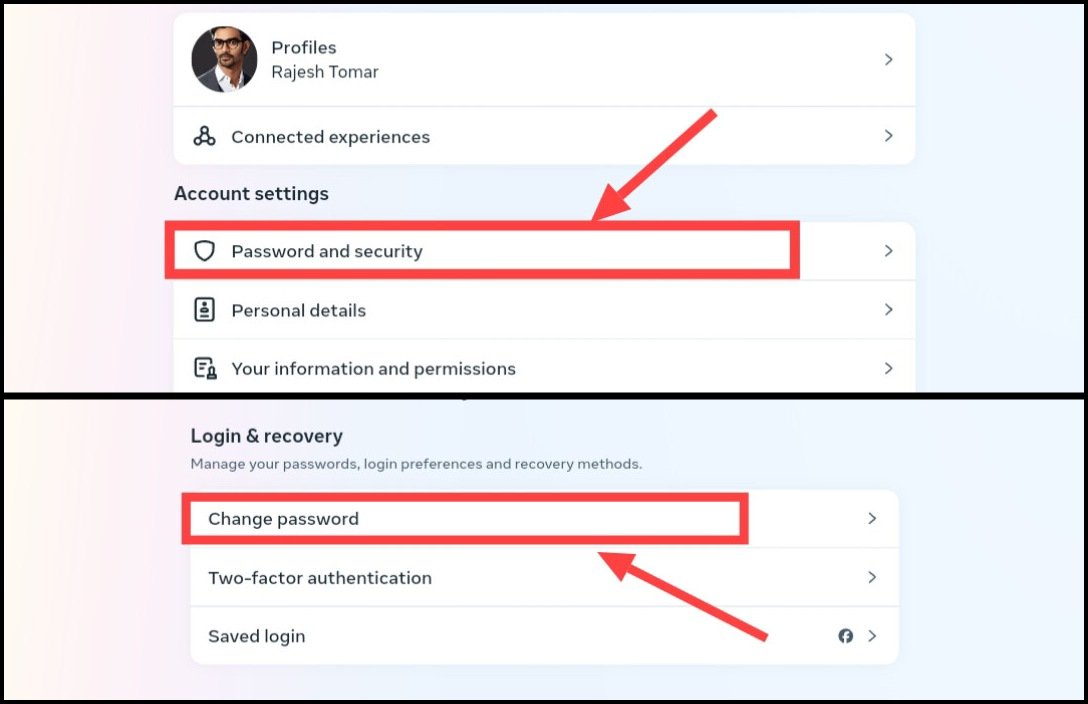Viewport: 1088px width, 704px height.
Task: Click the Rajesh Tomar profile picture
Action: point(224,60)
